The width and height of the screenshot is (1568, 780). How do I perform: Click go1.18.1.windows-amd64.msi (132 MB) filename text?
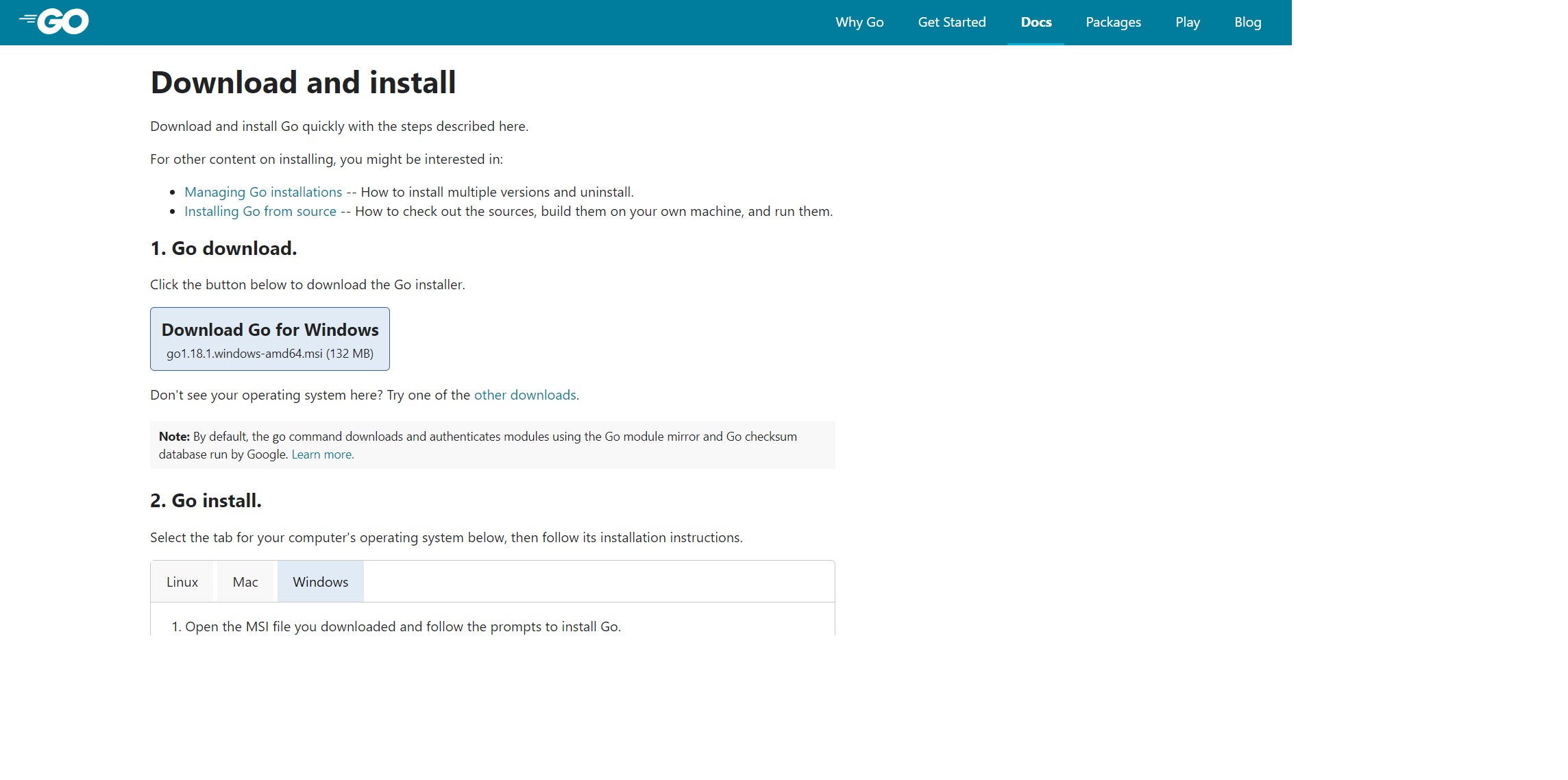pyautogui.click(x=270, y=354)
